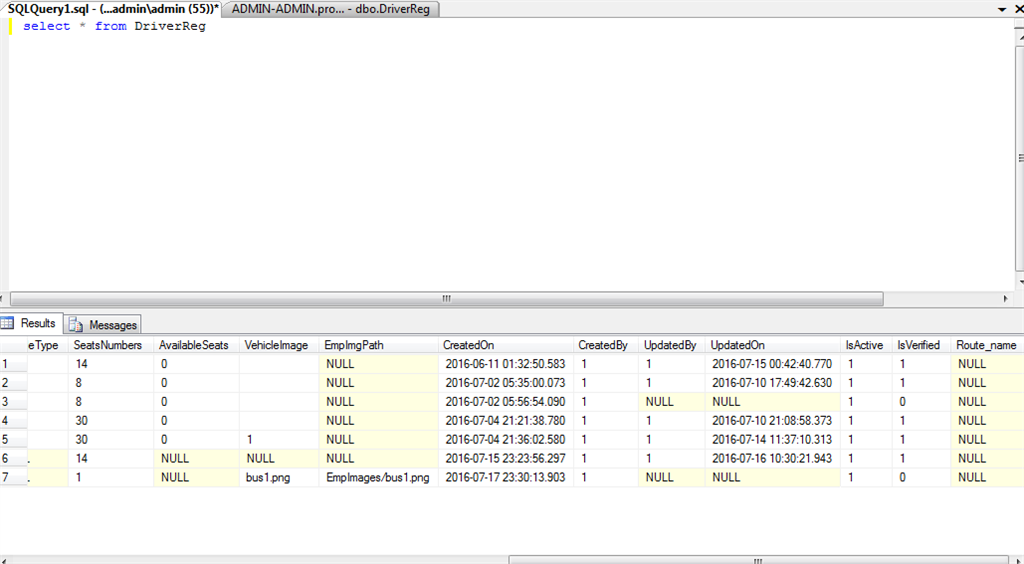The width and height of the screenshot is (1024, 564).
Task: Click NULL UpdatedOn cell in row 7
Action: tap(773, 477)
